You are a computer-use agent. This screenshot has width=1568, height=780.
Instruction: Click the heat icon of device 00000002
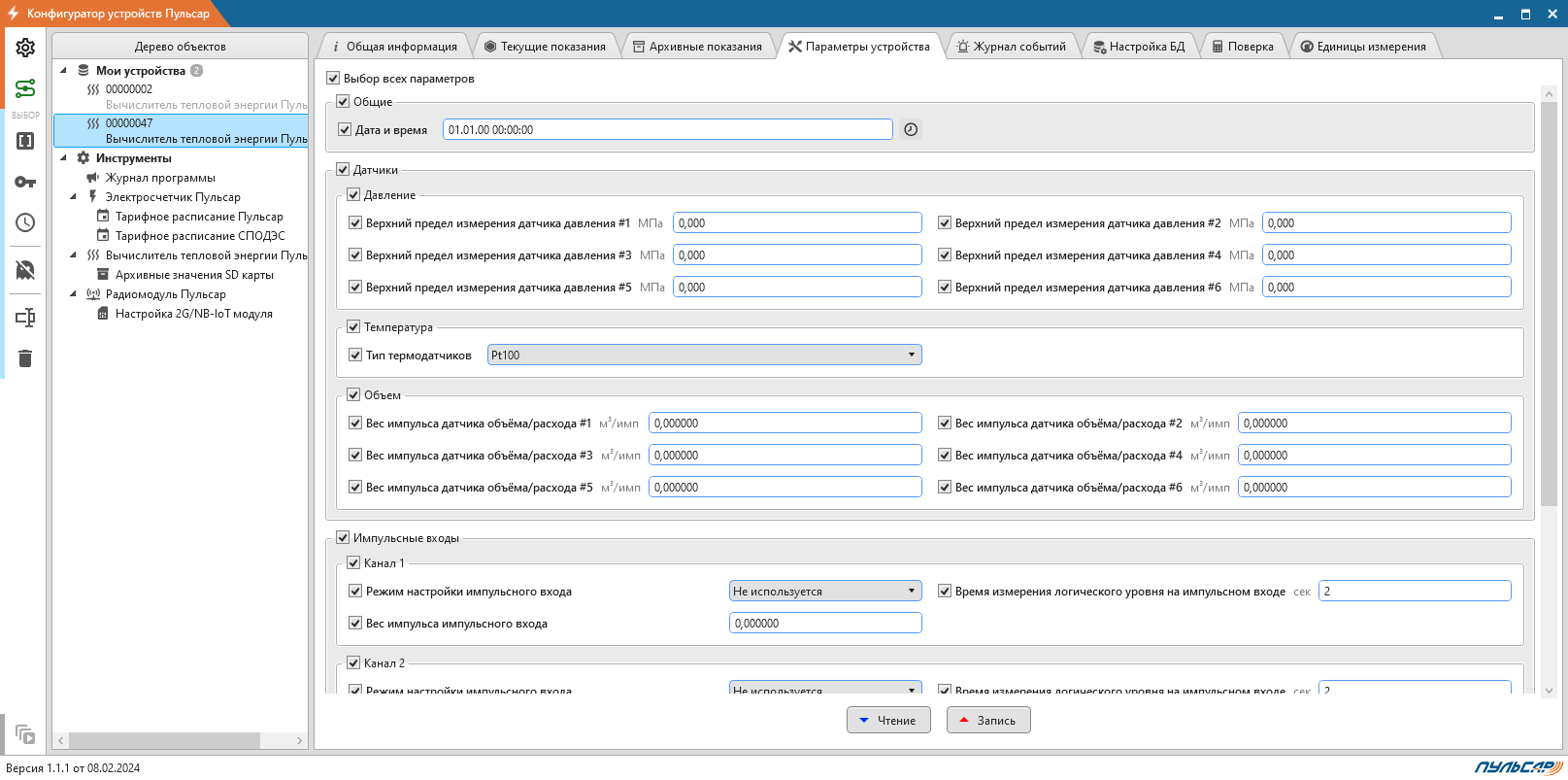[x=93, y=89]
